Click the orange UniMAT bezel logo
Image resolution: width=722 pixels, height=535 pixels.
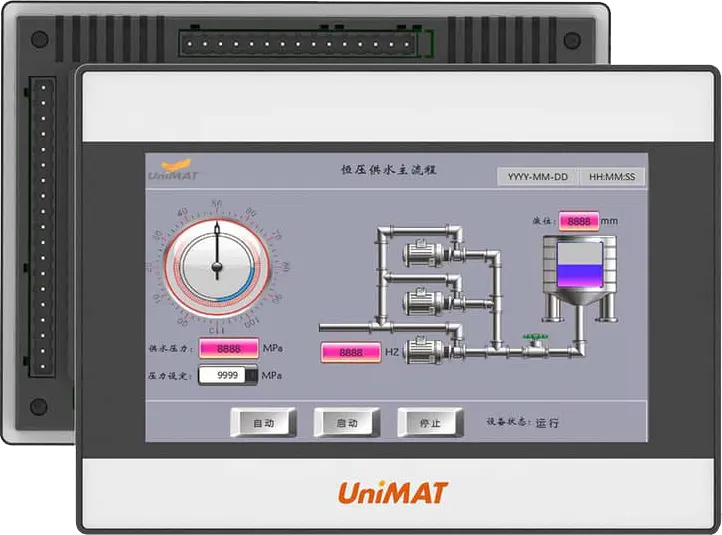[393, 492]
